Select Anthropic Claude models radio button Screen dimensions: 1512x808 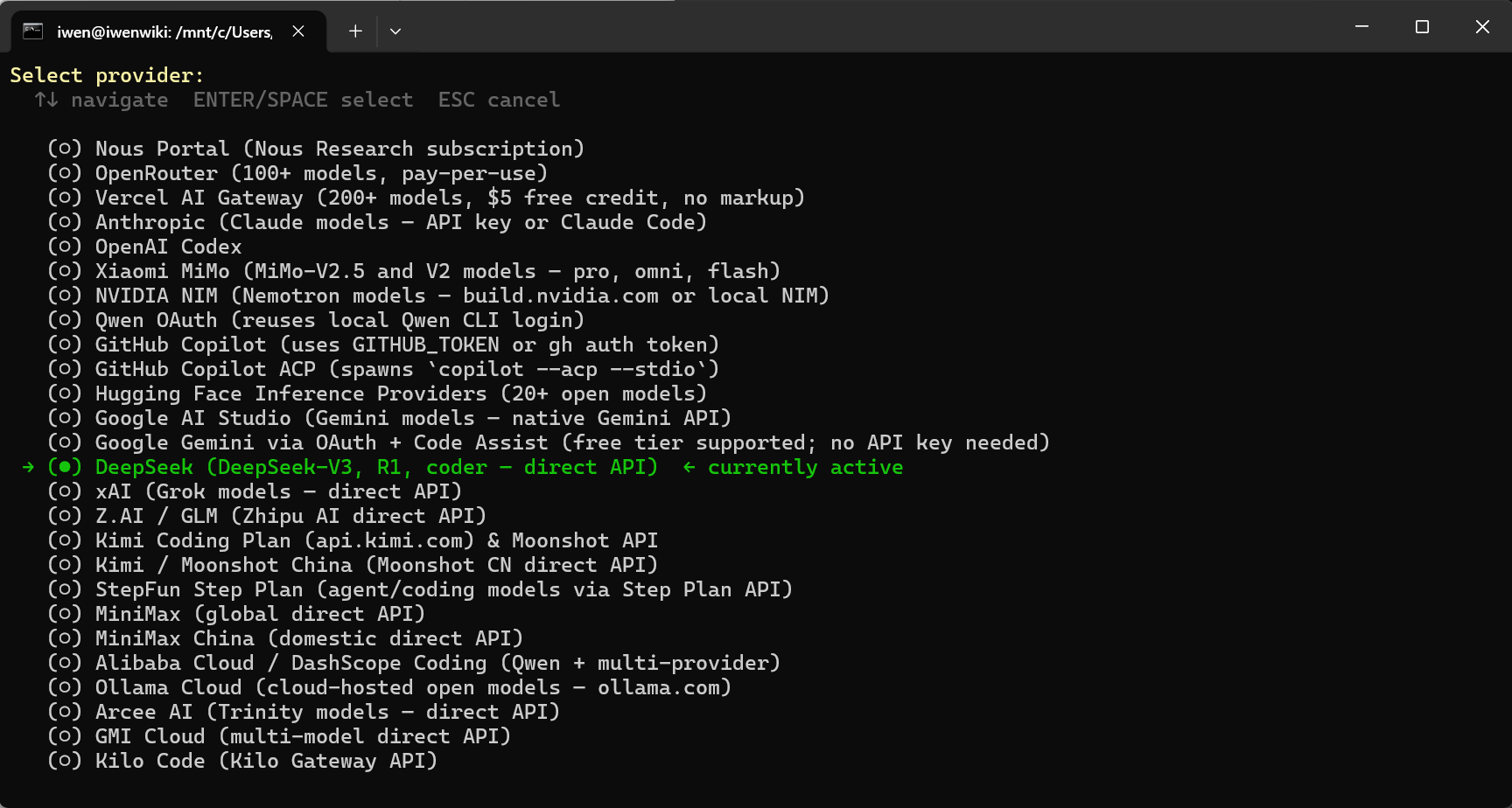[x=65, y=222]
